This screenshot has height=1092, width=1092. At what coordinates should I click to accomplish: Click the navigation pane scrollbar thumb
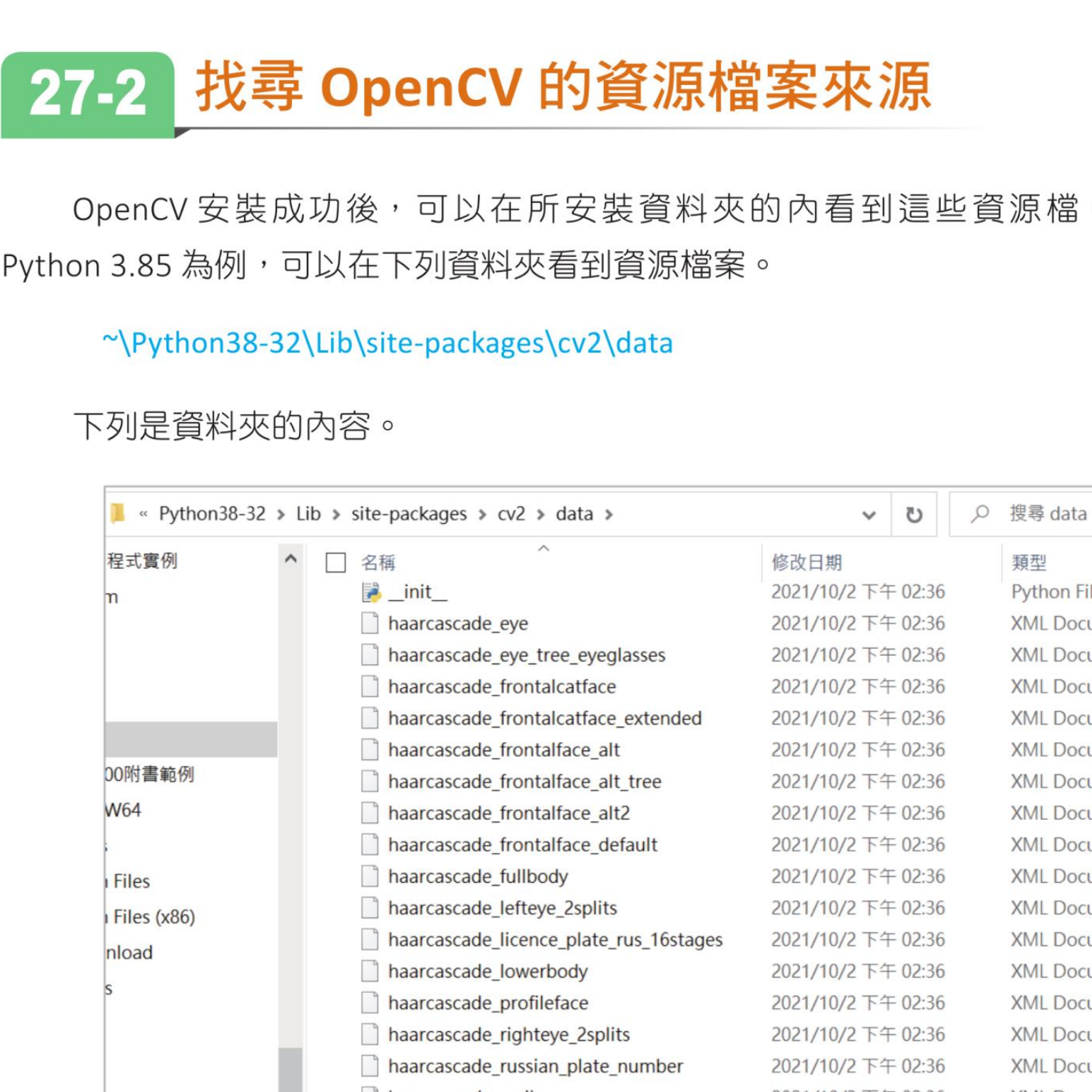click(290, 1069)
